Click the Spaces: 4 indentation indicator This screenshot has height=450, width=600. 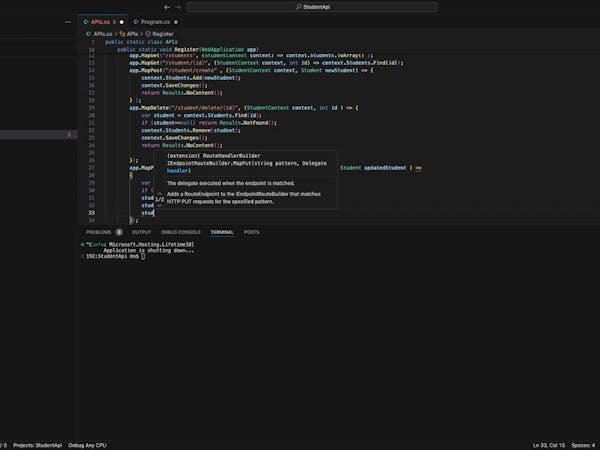point(584,445)
